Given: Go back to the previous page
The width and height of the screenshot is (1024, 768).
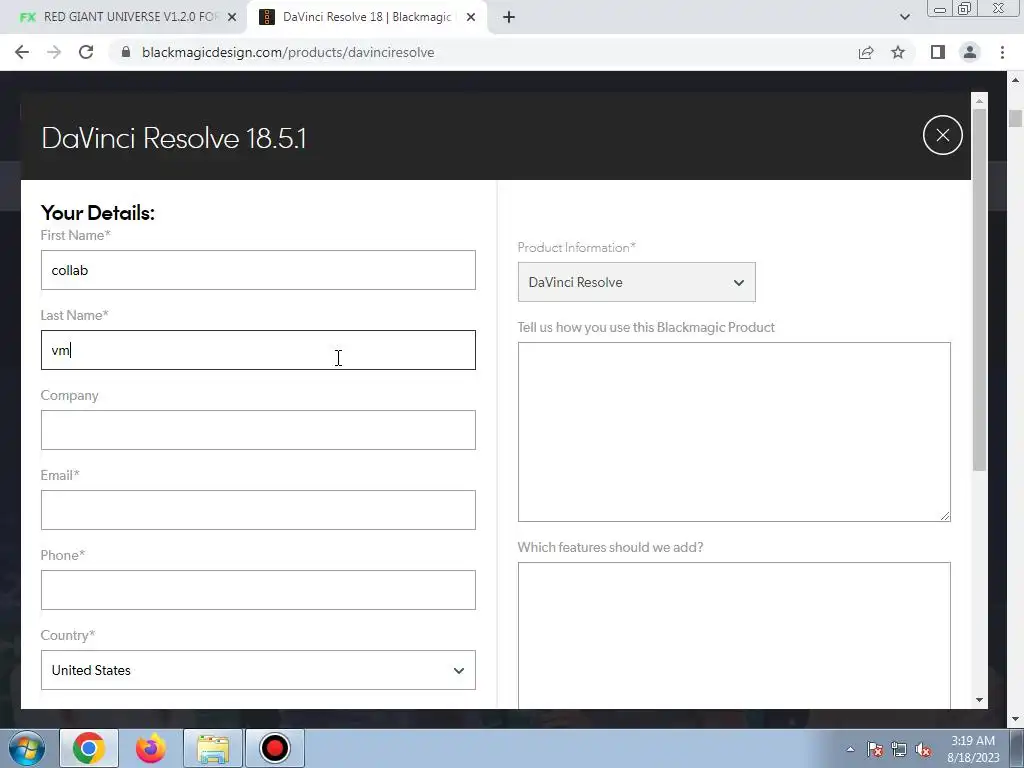Looking at the screenshot, I should (x=22, y=52).
